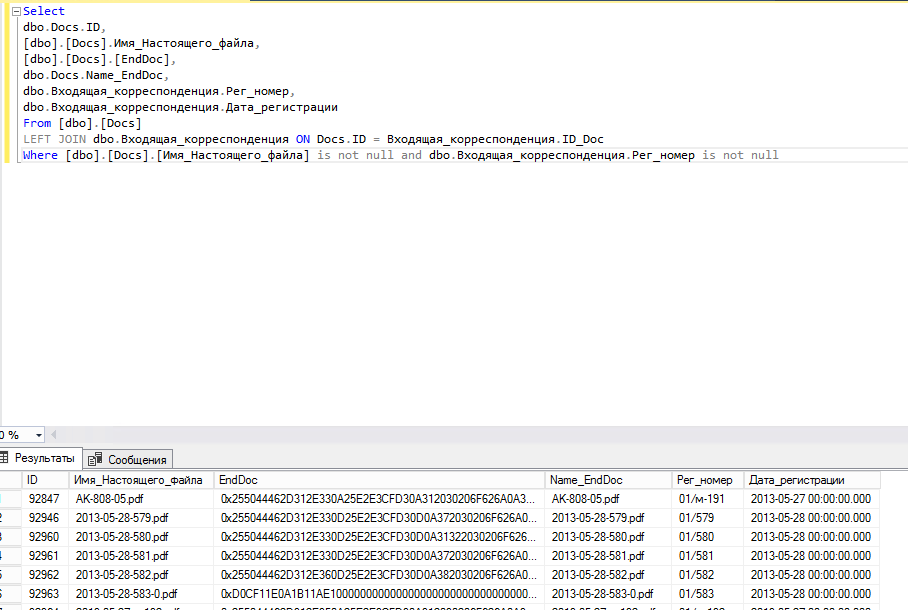This screenshot has width=908, height=610.
Task: Select 2013-05-28-580.pdf in the Имя_Настоящего_файла column
Action: pos(141,537)
